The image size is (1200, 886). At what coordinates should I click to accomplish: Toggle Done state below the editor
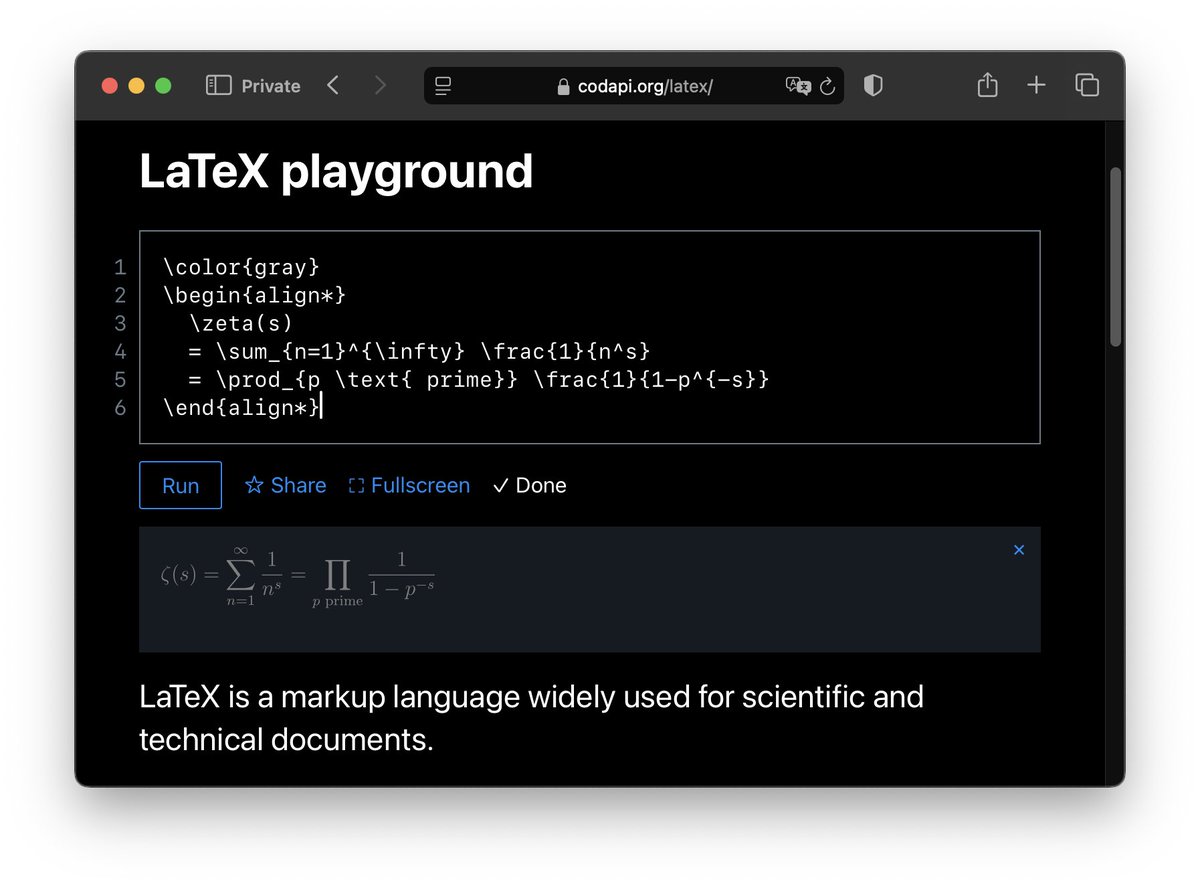528,485
